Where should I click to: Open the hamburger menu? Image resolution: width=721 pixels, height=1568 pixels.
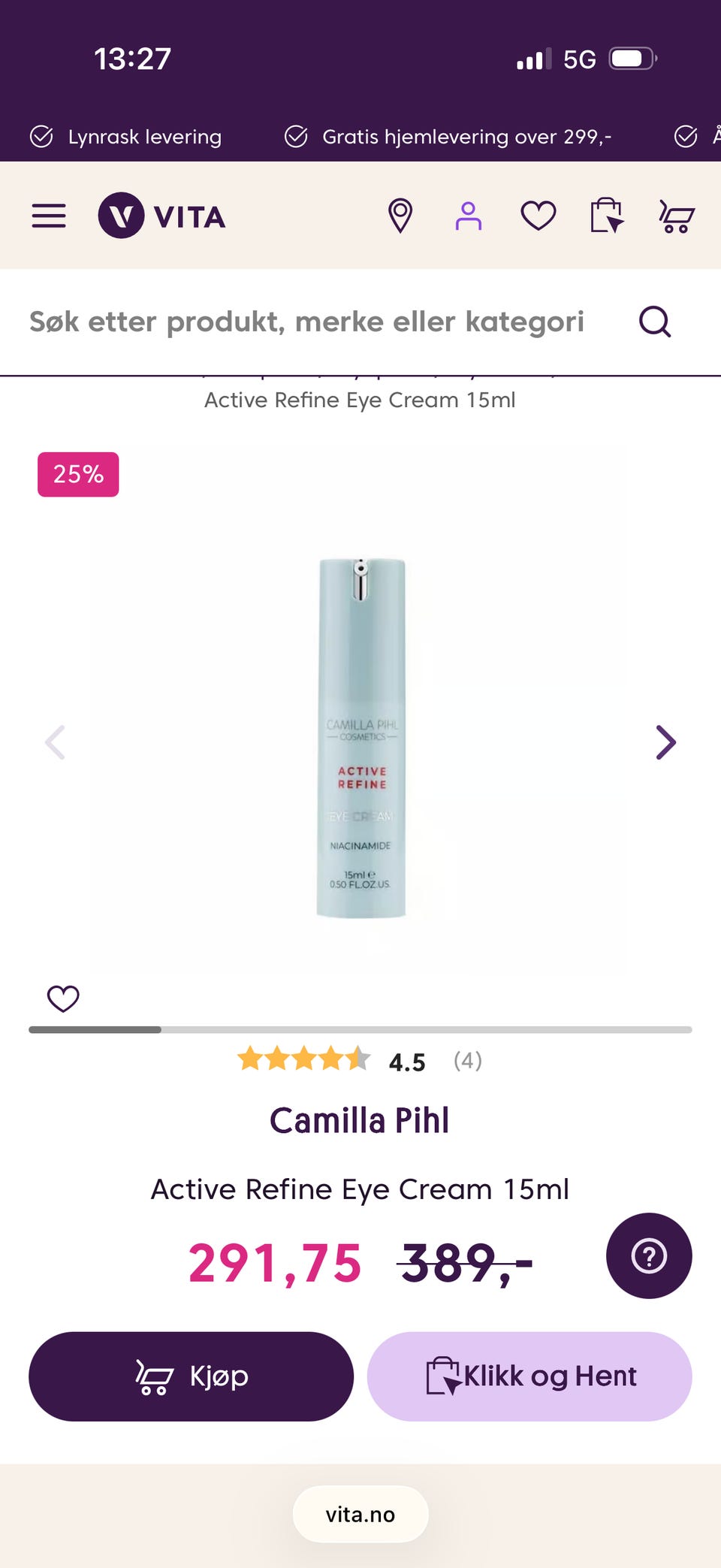[49, 216]
